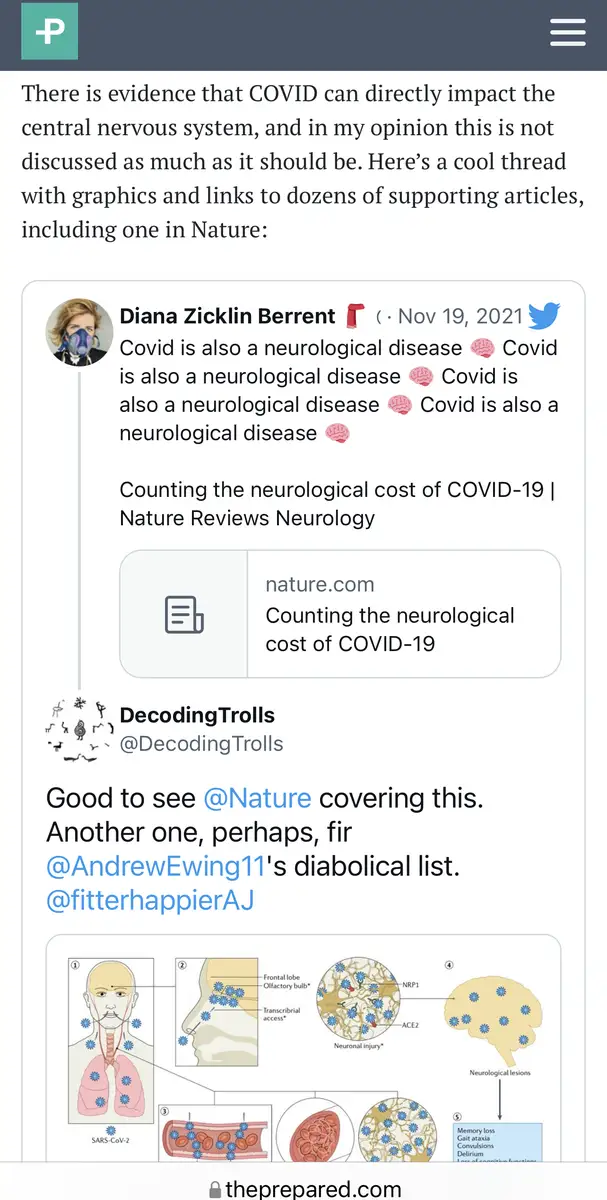Click the @Nature mention
Viewport: 607px width, 1200px height.
click(257, 798)
